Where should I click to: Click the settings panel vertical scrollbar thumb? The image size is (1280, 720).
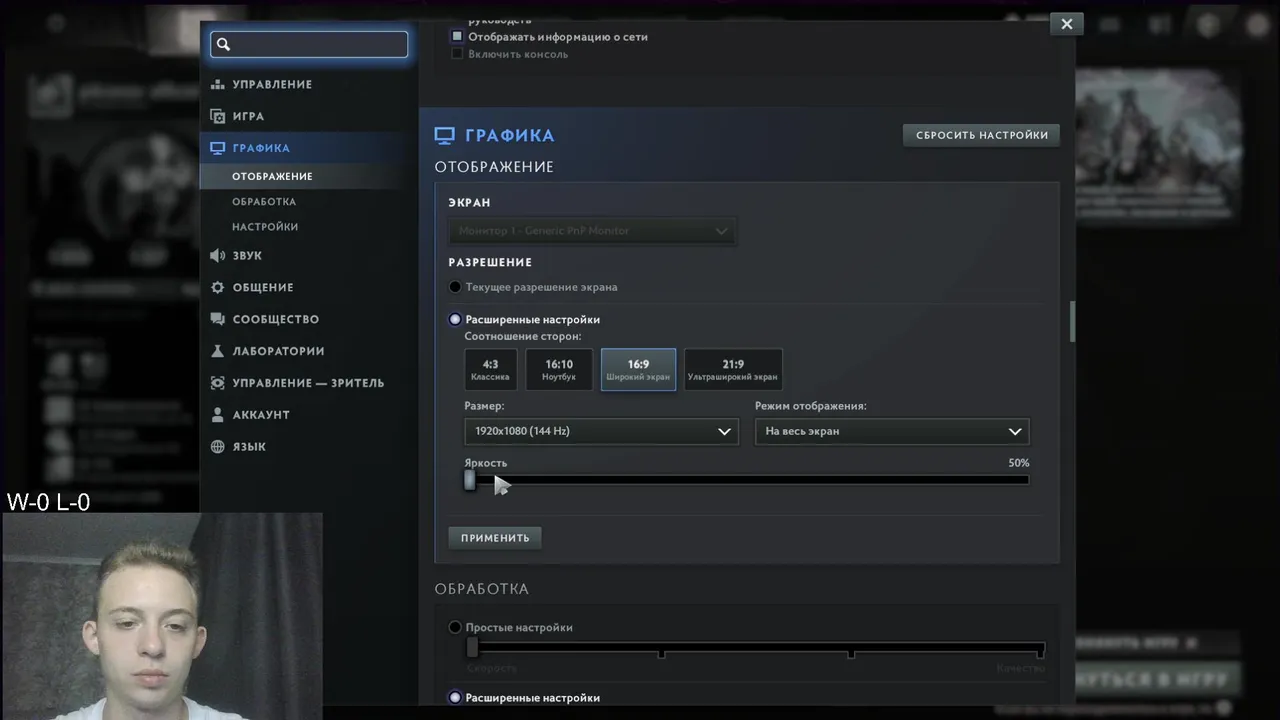tap(1072, 321)
